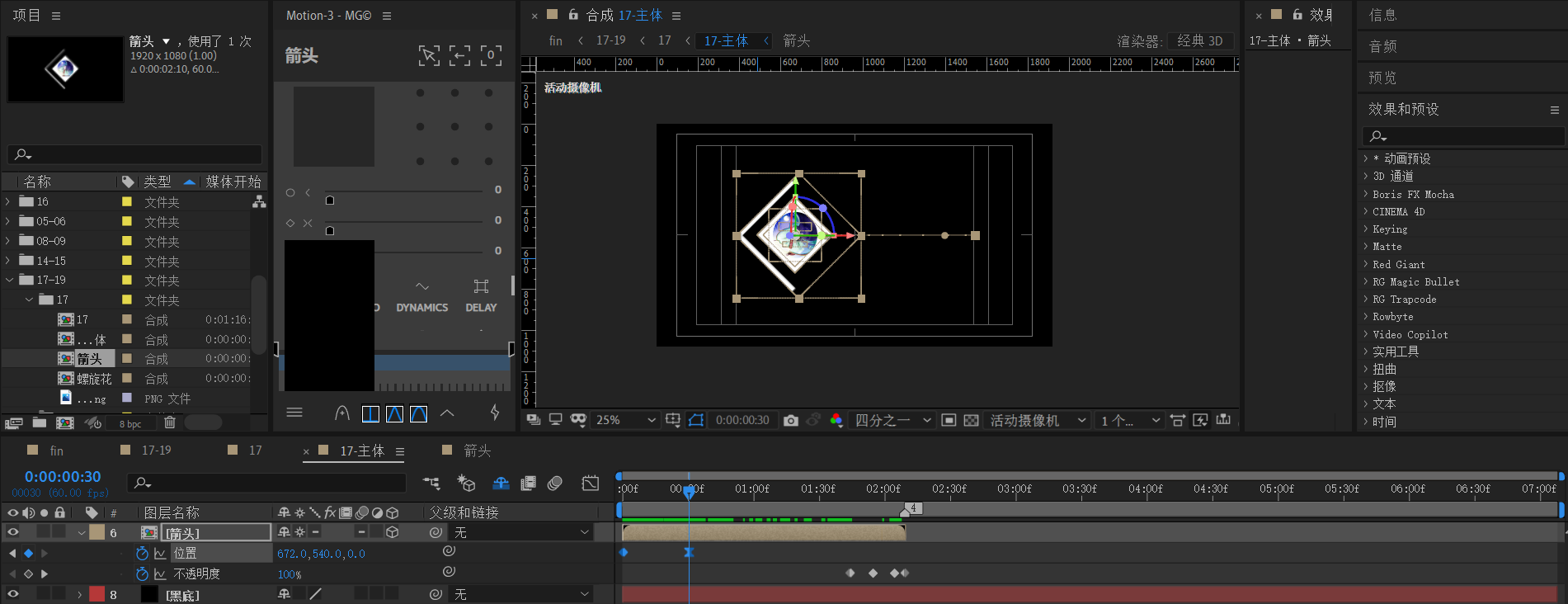This screenshot has height=604, width=1568.
Task: Expand the 16 folder in project panel
Action: 8,201
